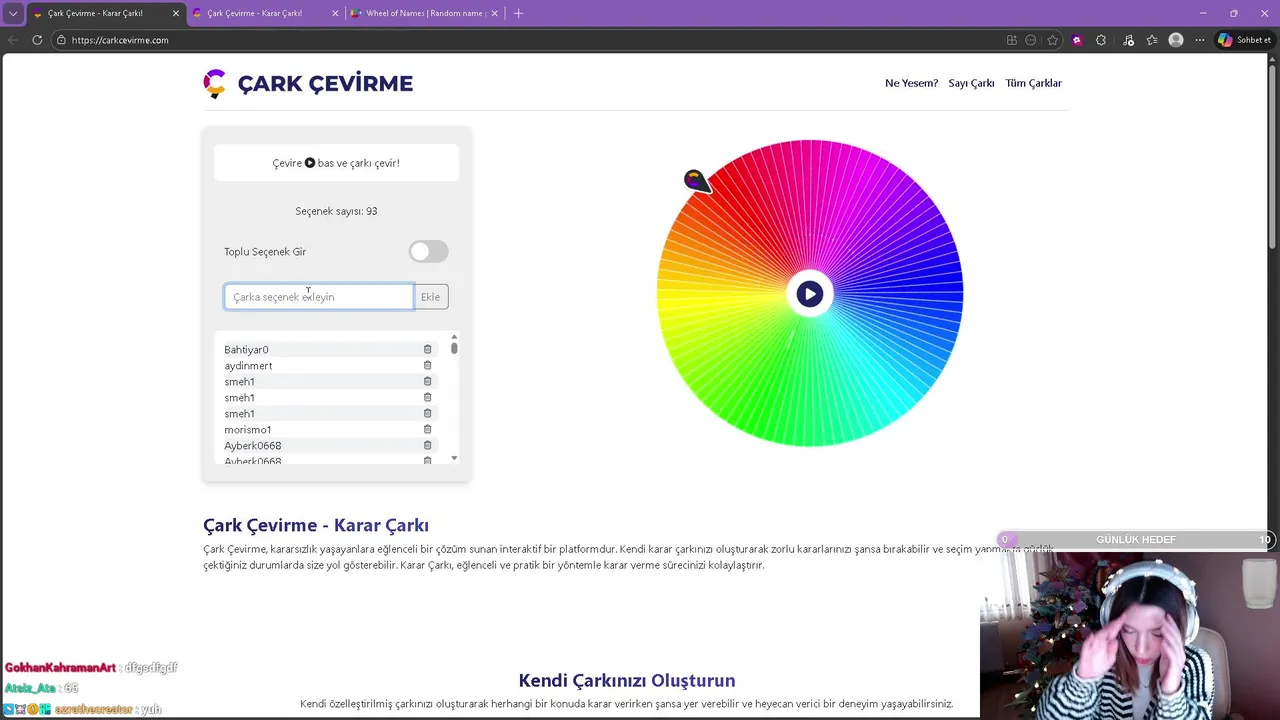The height and width of the screenshot is (720, 1280).
Task: Open the tab search dropdown arrow
Action: click(13, 13)
